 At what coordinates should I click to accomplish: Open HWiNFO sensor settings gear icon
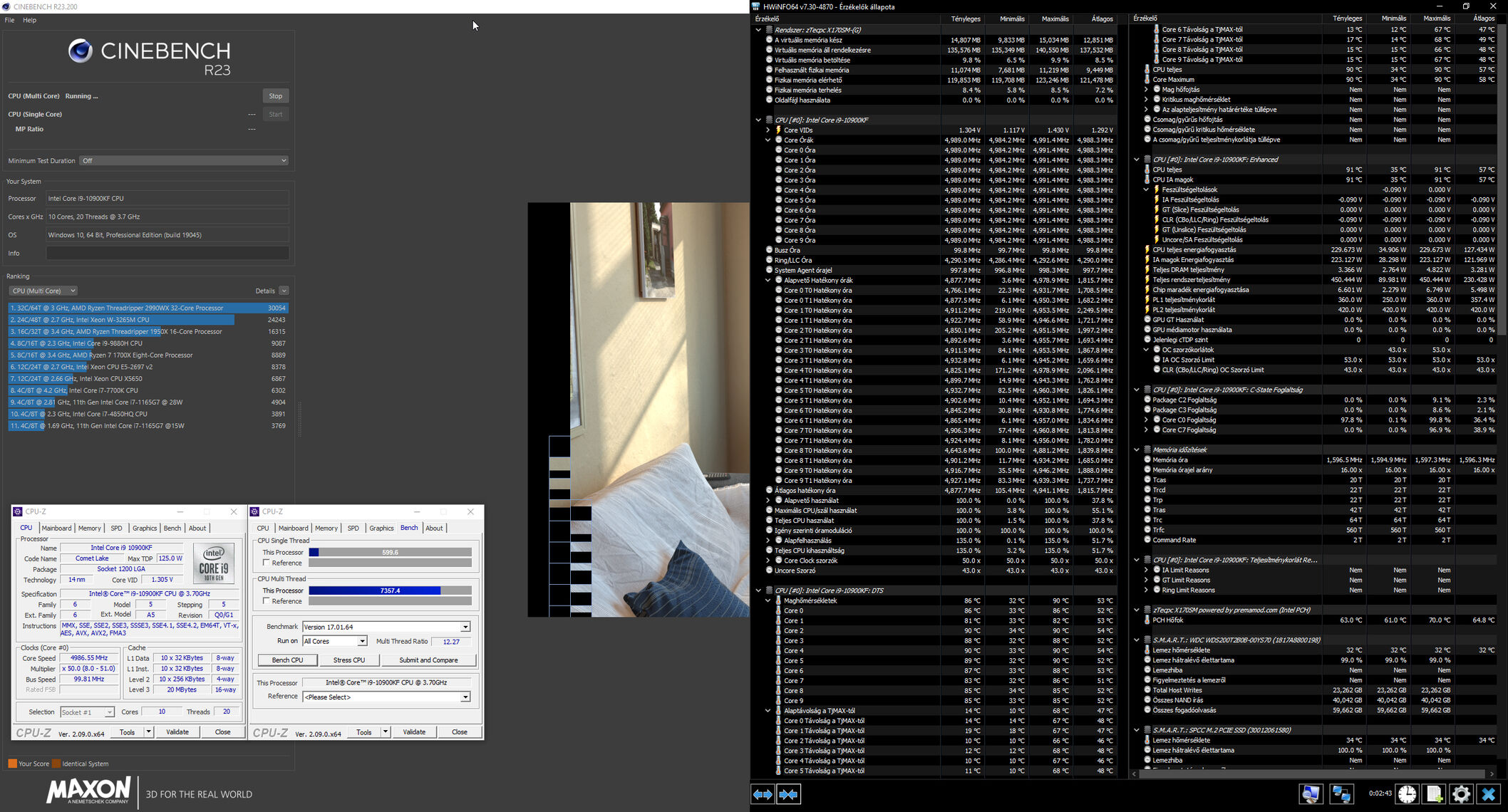[1461, 794]
